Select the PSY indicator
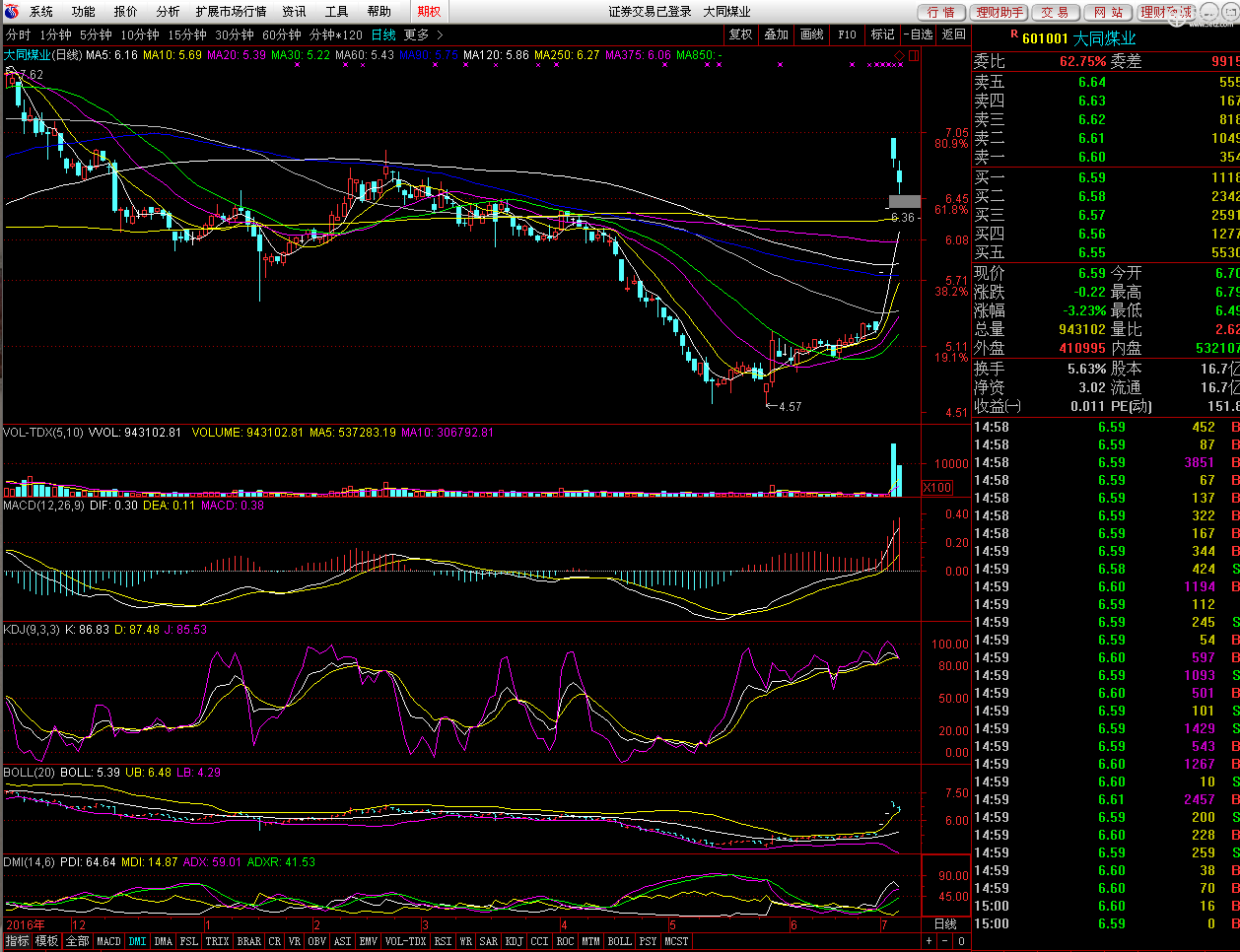Screen dimensions: 1240x952 pyautogui.click(x=649, y=941)
